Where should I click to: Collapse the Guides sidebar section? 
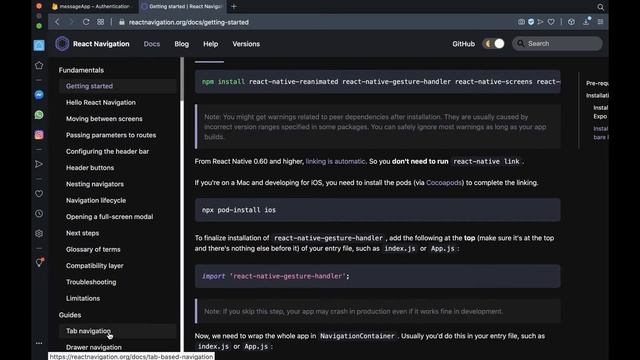click(70, 315)
